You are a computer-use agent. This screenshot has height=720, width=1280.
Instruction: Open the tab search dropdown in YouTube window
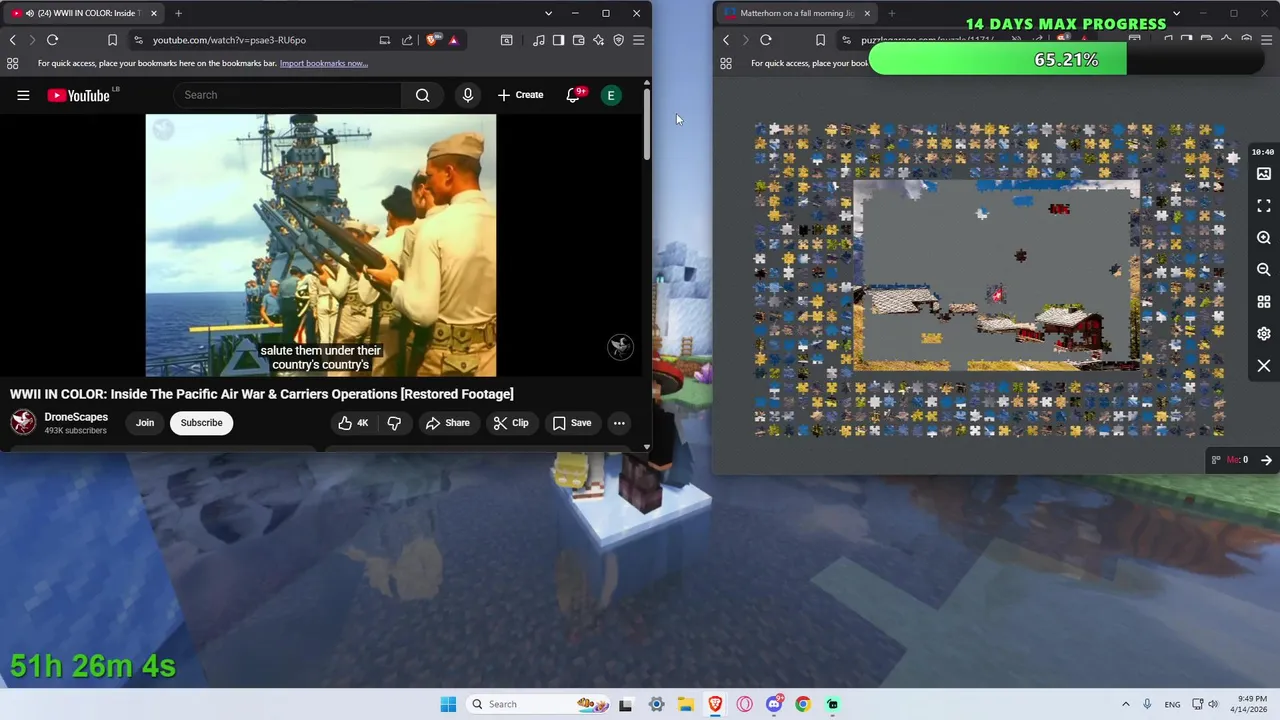point(548,13)
